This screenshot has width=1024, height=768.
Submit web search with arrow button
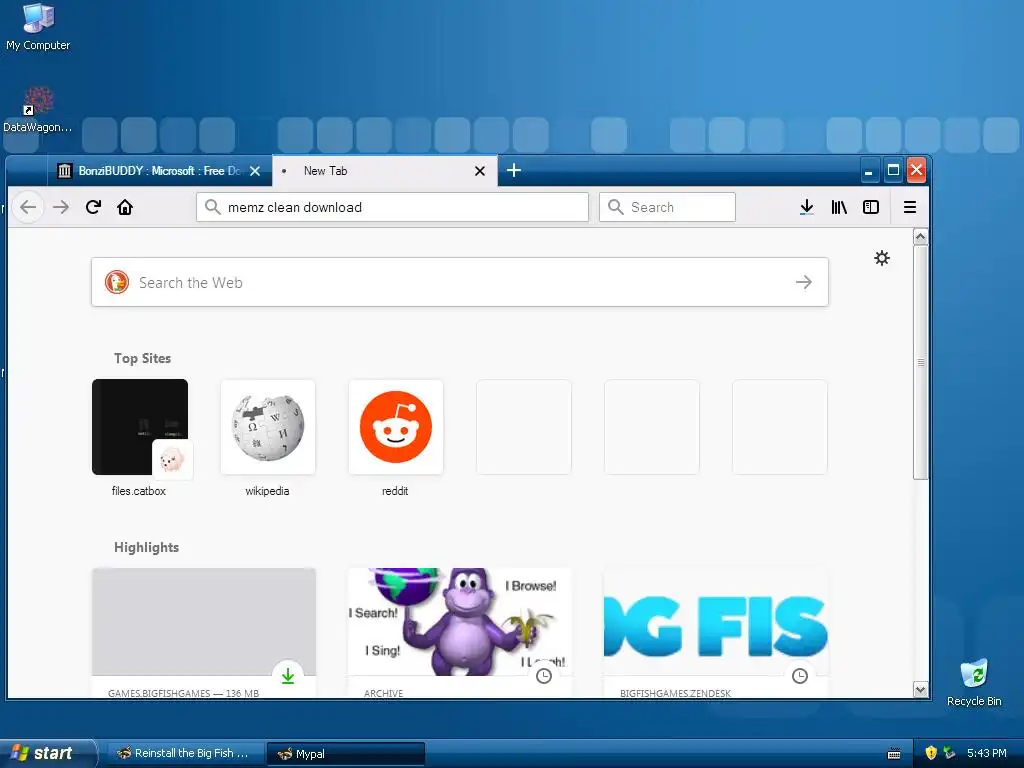pyautogui.click(x=804, y=282)
